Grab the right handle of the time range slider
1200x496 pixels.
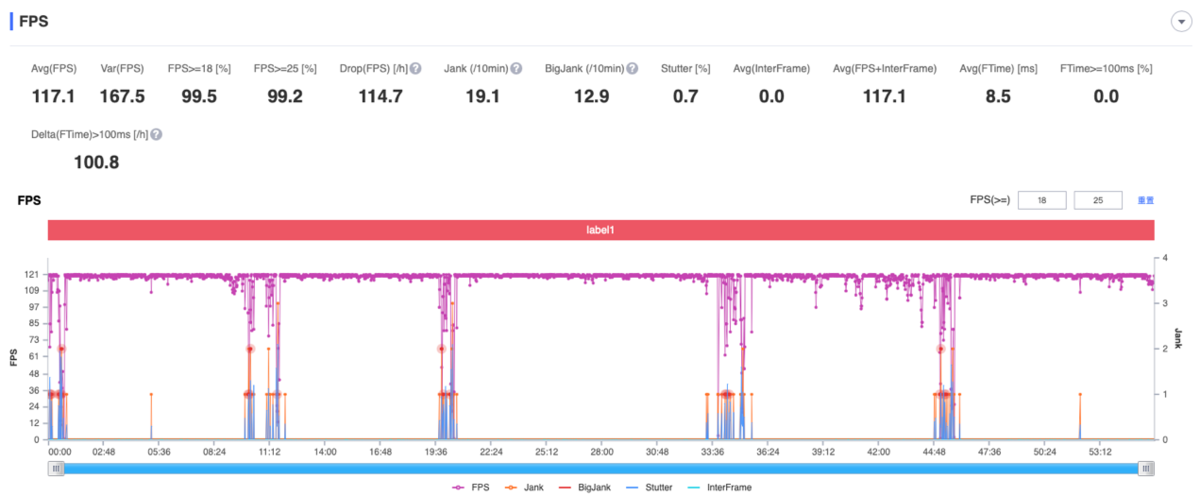coord(1146,468)
